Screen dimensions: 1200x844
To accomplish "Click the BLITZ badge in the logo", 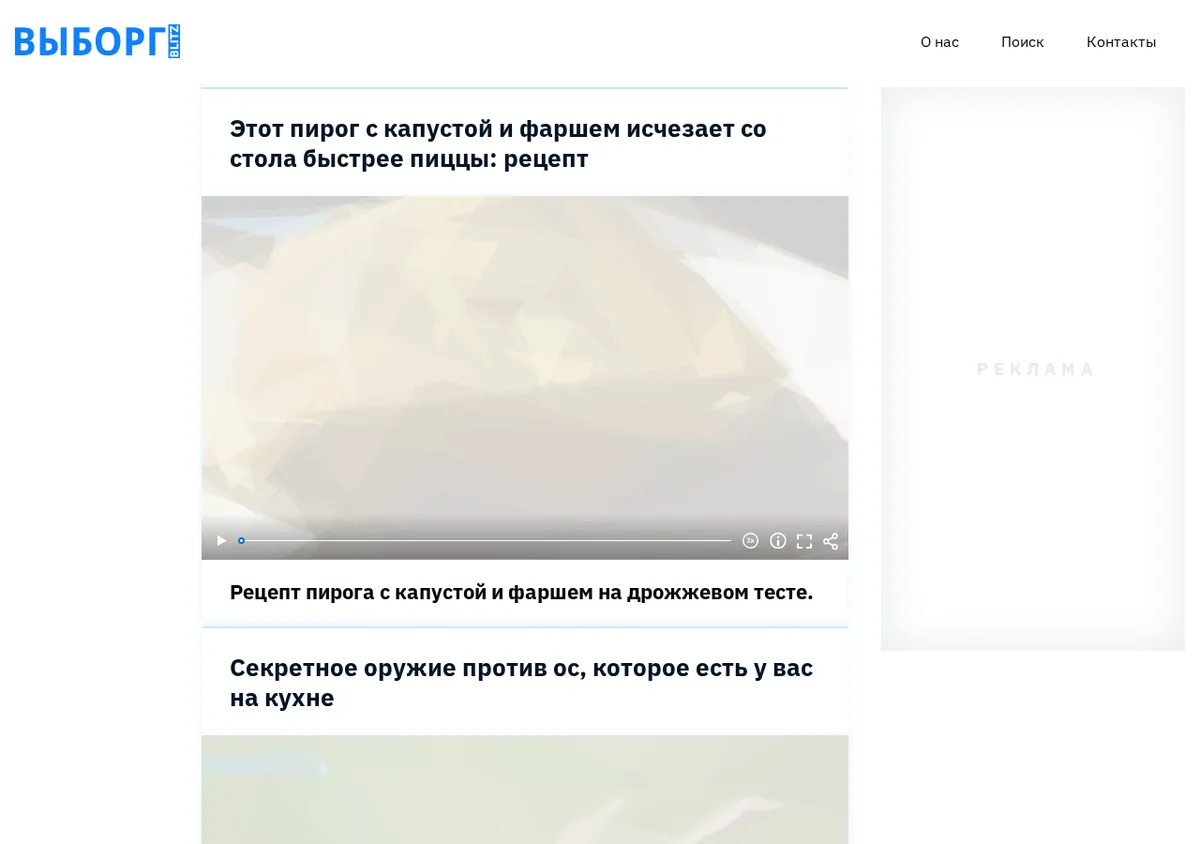I will click(x=174, y=41).
